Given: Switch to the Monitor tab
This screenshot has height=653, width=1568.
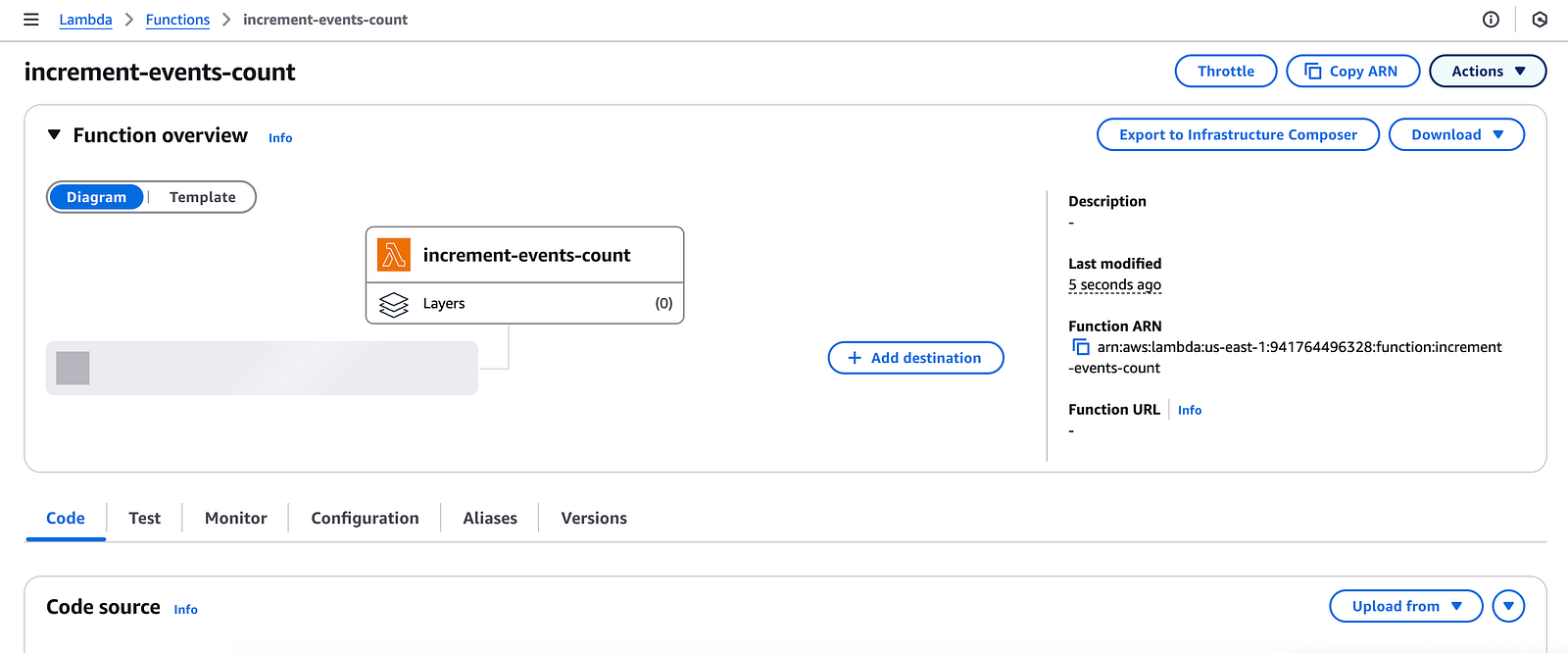Looking at the screenshot, I should point(235,518).
